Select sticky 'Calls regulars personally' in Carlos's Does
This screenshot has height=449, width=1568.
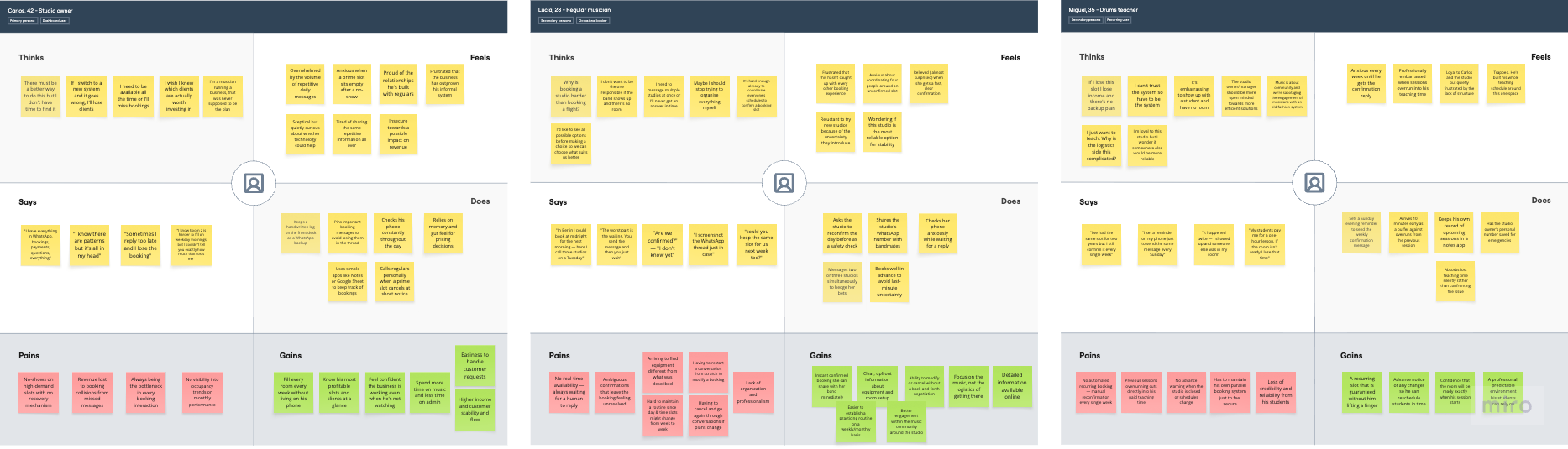click(395, 281)
